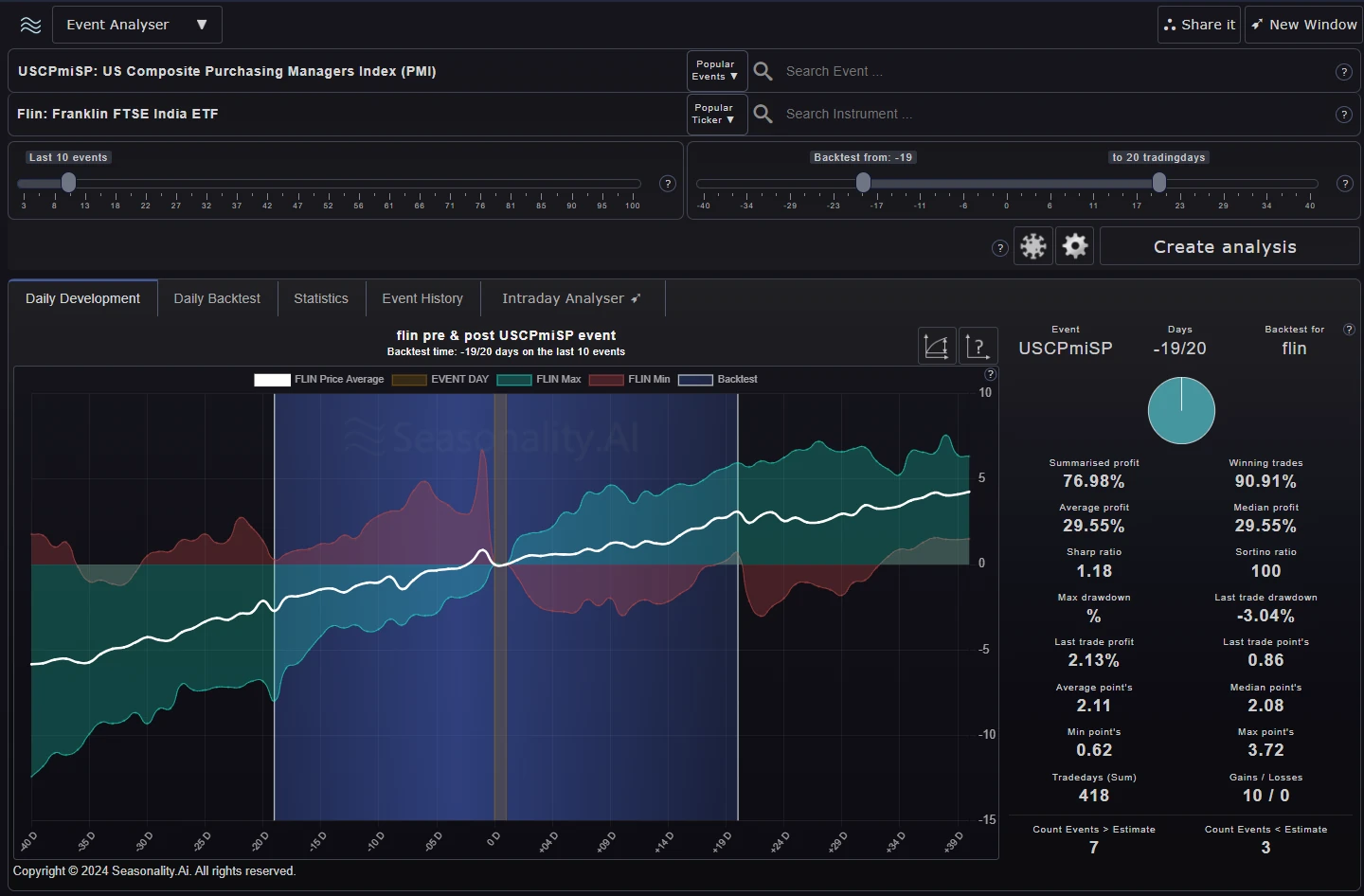Screen dimensions: 1364x896
Task: Toggle FLIN Max series in chart legend
Action: click(x=539, y=380)
